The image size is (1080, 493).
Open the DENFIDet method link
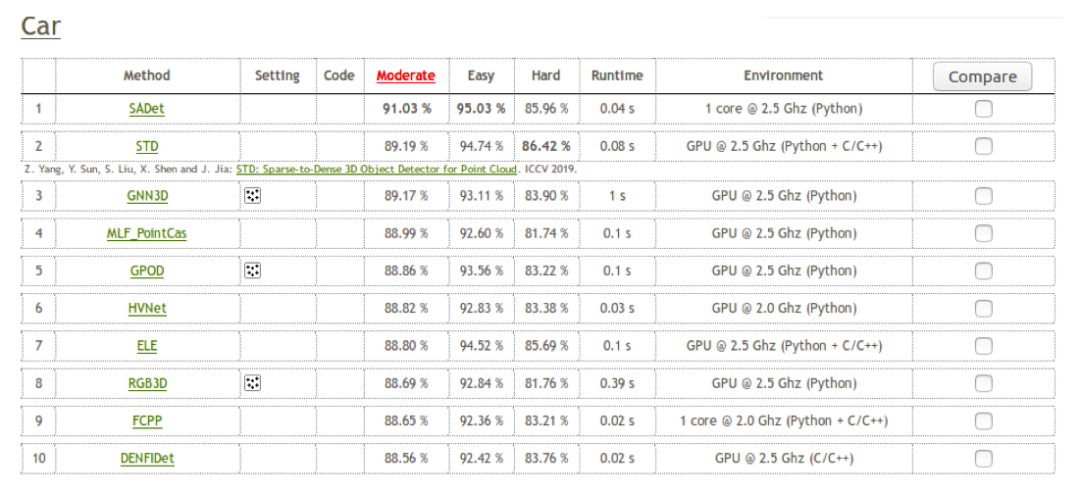pyautogui.click(x=147, y=458)
